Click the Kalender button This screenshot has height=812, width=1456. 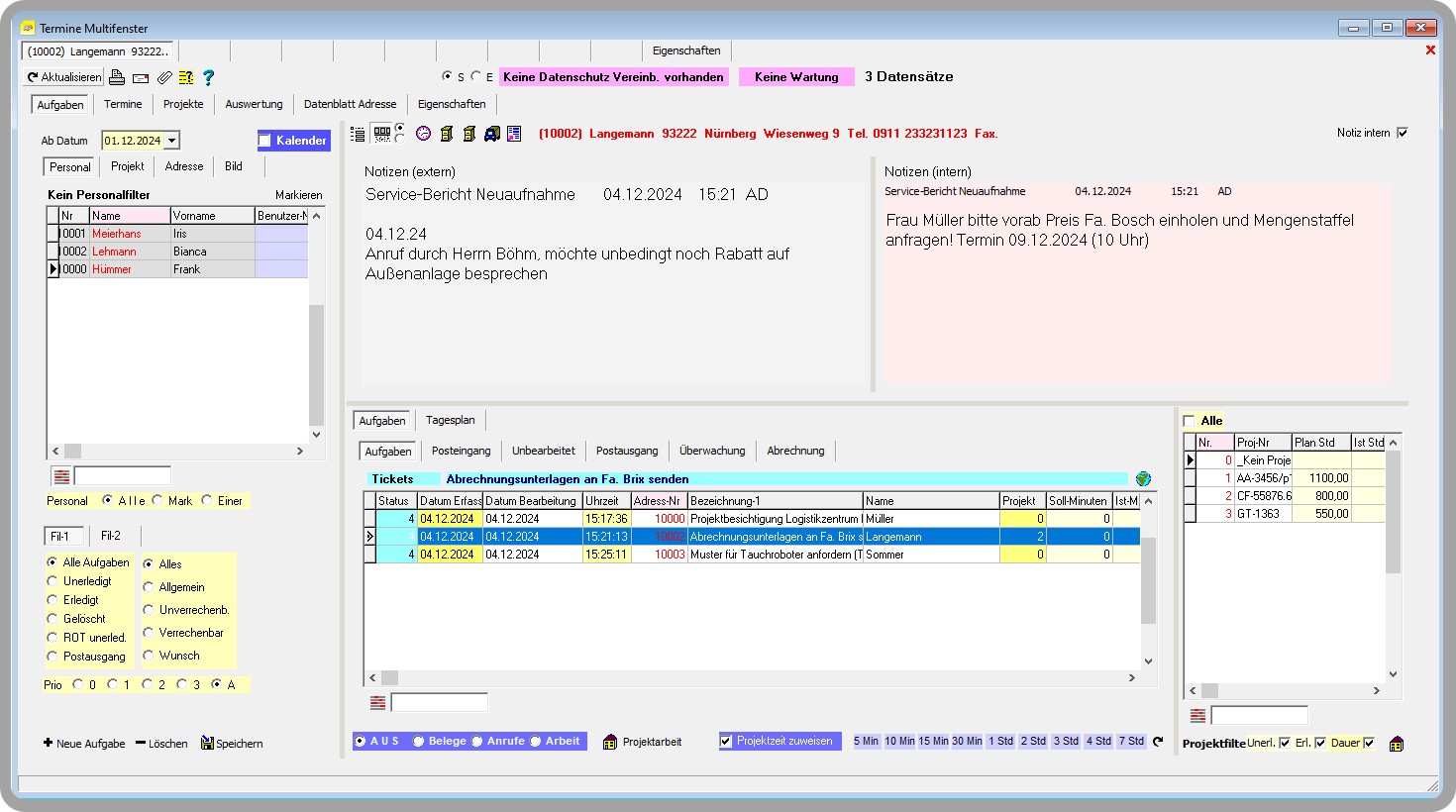pyautogui.click(x=293, y=140)
